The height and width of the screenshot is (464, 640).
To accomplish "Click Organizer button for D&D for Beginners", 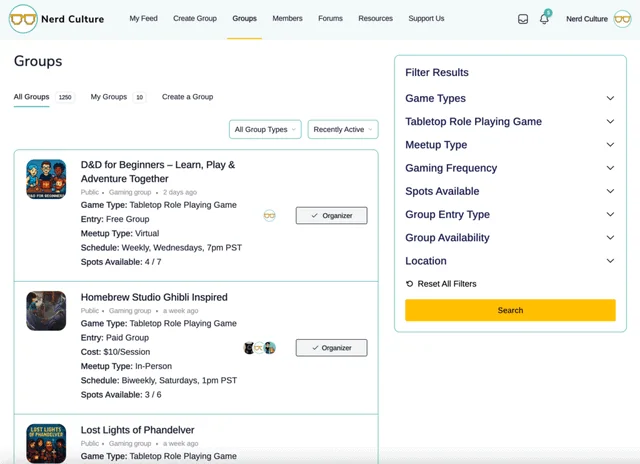I will point(331,215).
